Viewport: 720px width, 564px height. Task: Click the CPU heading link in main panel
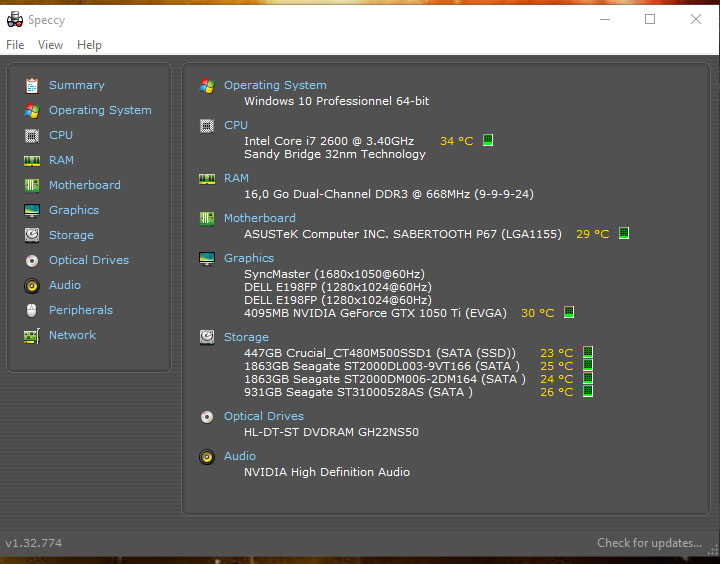pyautogui.click(x=236, y=125)
